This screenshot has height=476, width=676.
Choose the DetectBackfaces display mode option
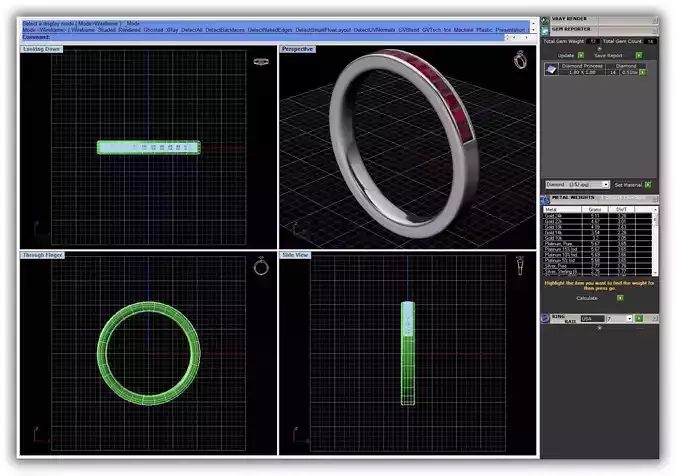(225, 30)
